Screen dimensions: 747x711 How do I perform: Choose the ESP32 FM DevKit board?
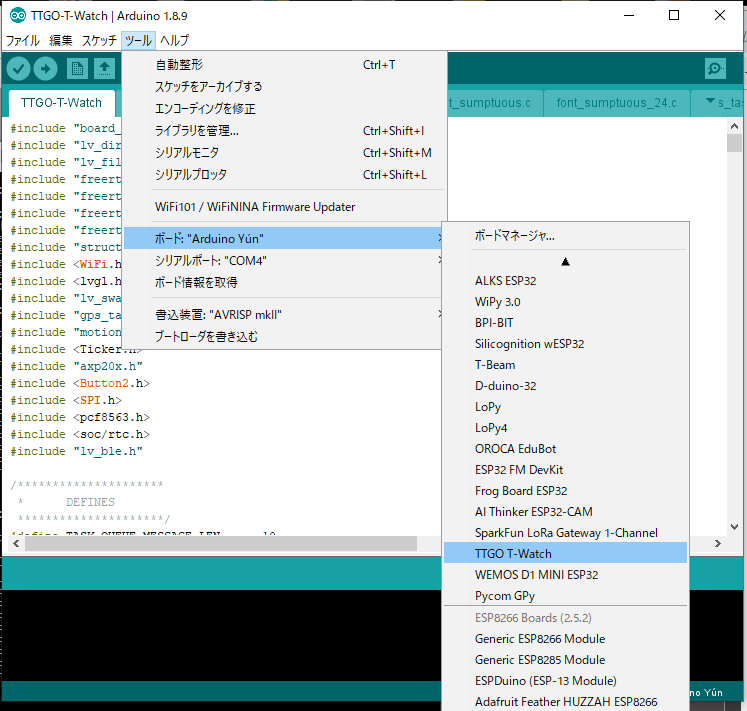point(565,469)
